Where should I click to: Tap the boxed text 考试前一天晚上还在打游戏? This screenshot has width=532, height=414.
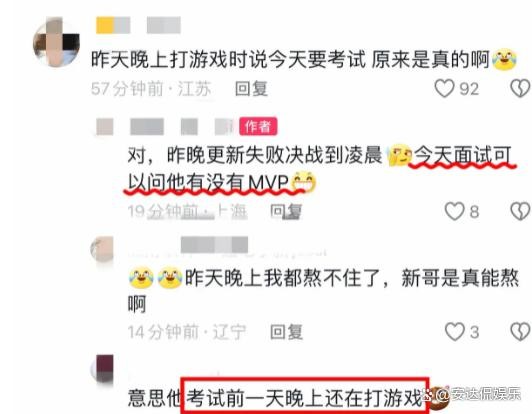pyautogui.click(x=304, y=397)
